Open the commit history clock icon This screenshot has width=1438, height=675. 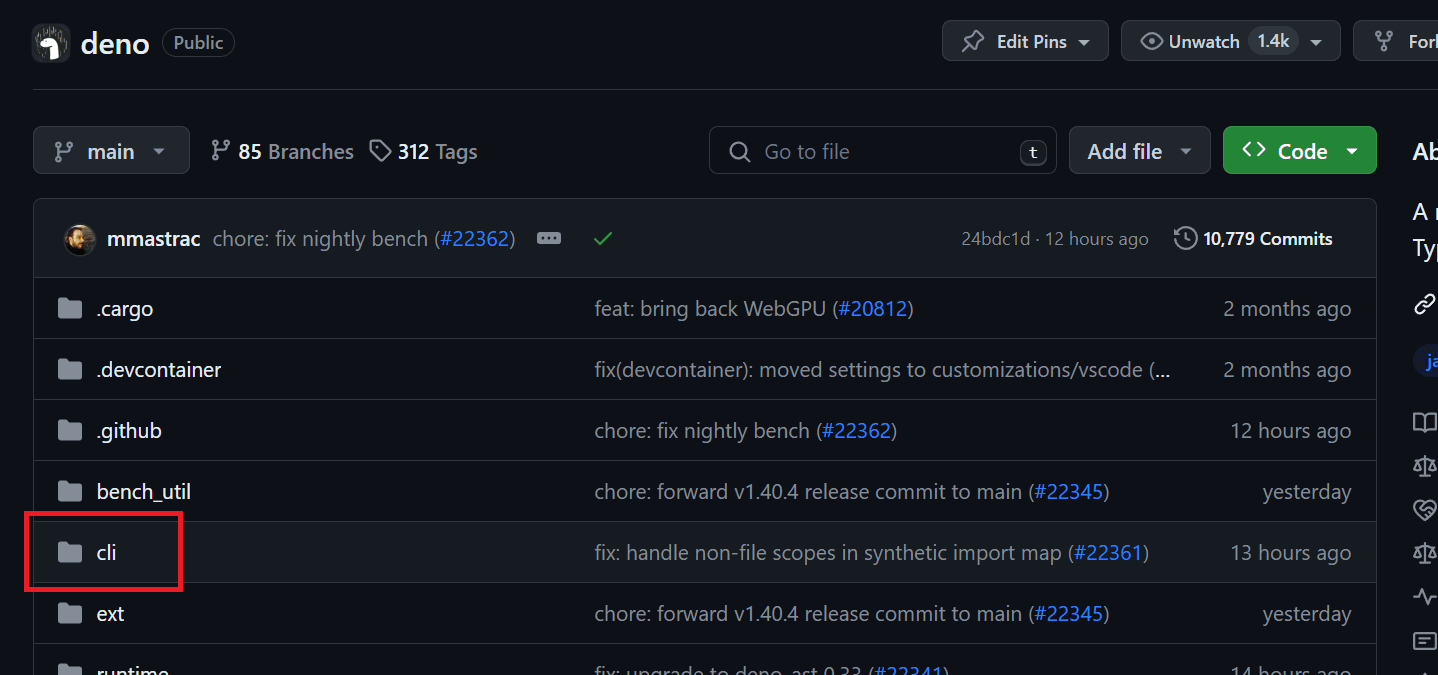click(1185, 238)
